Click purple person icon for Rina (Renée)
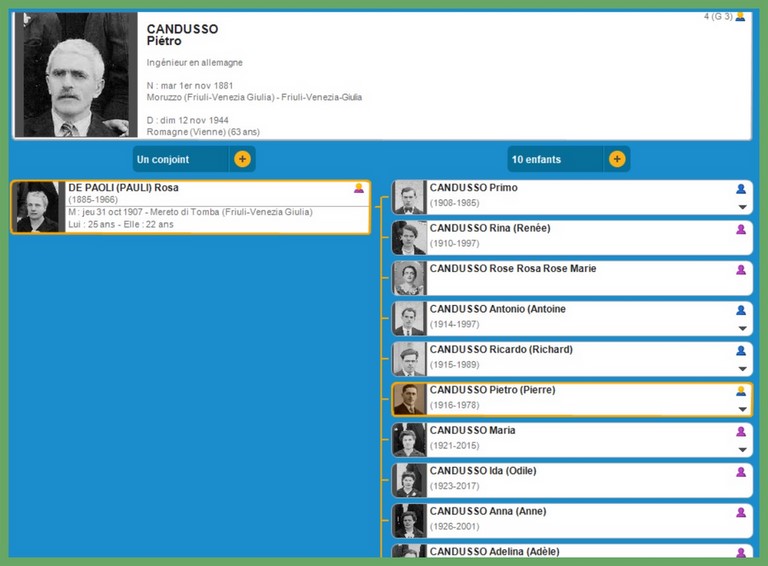The image size is (768, 566). coord(741,229)
